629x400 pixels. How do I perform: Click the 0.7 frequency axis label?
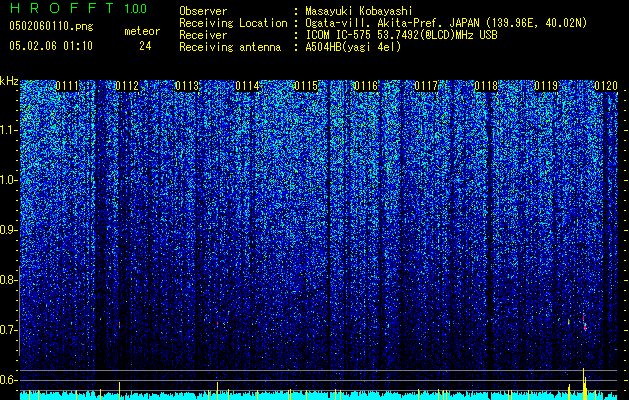point(9,330)
